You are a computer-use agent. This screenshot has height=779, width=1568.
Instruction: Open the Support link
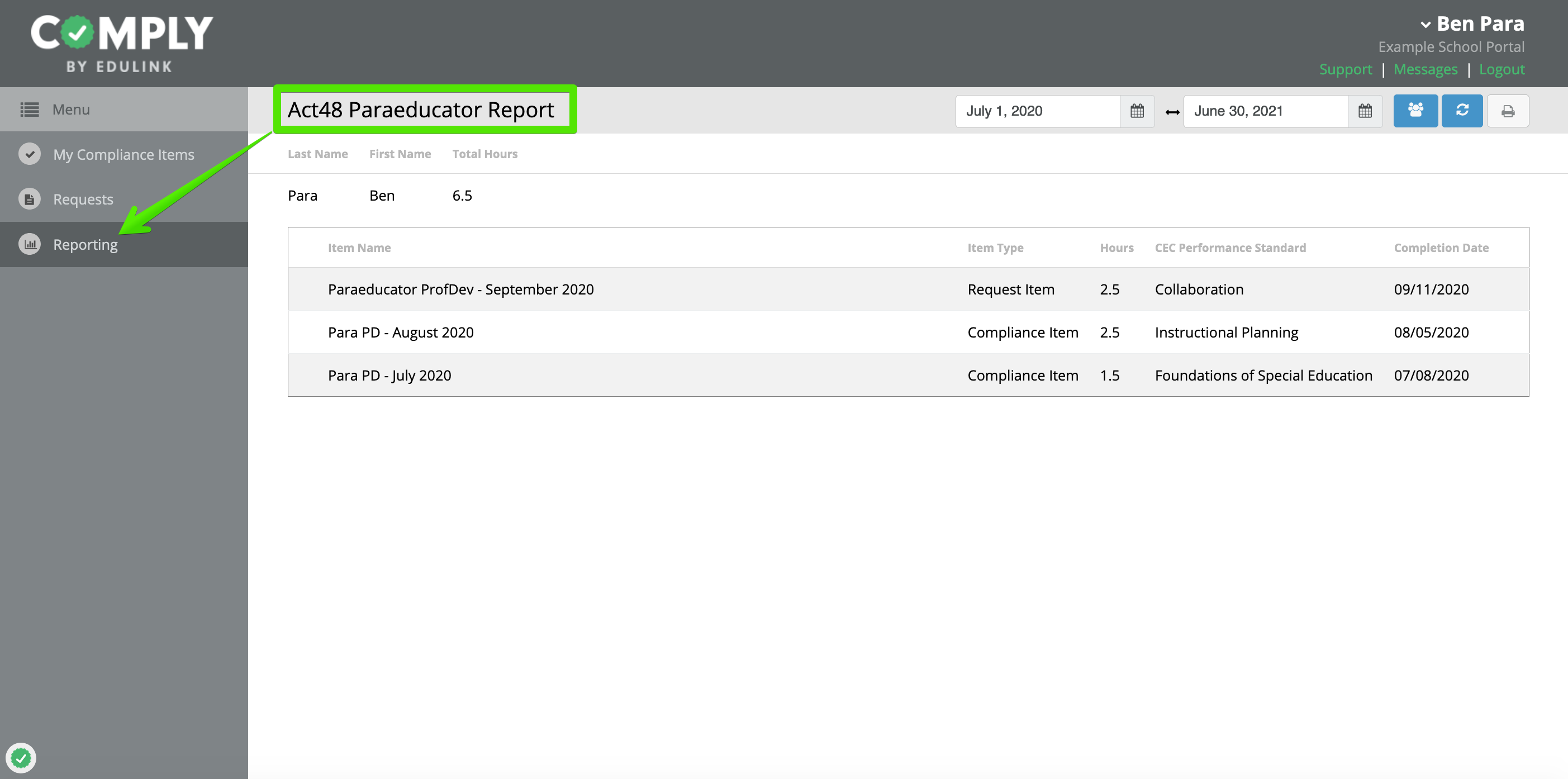[x=1345, y=69]
